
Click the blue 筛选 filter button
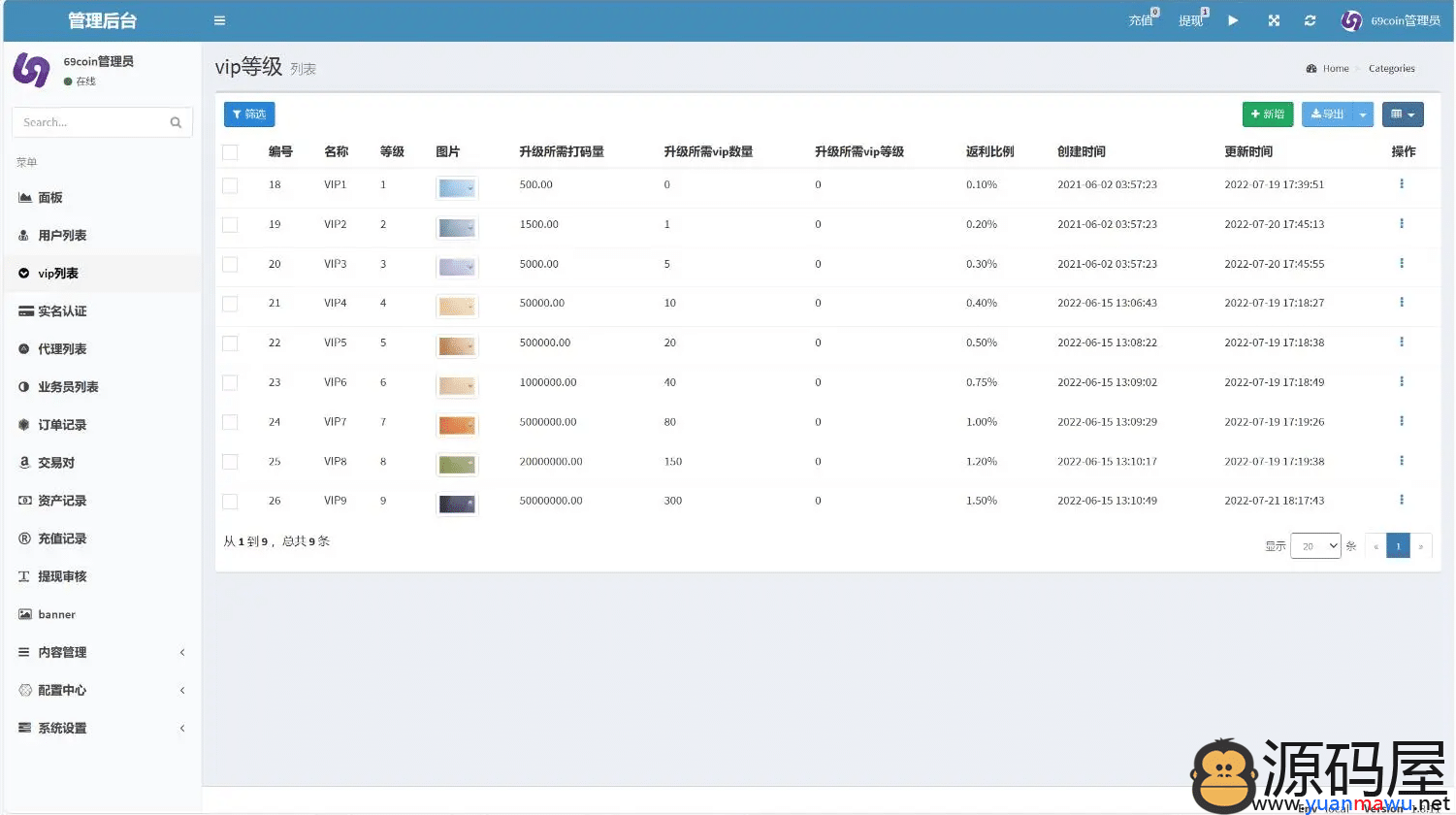[249, 114]
